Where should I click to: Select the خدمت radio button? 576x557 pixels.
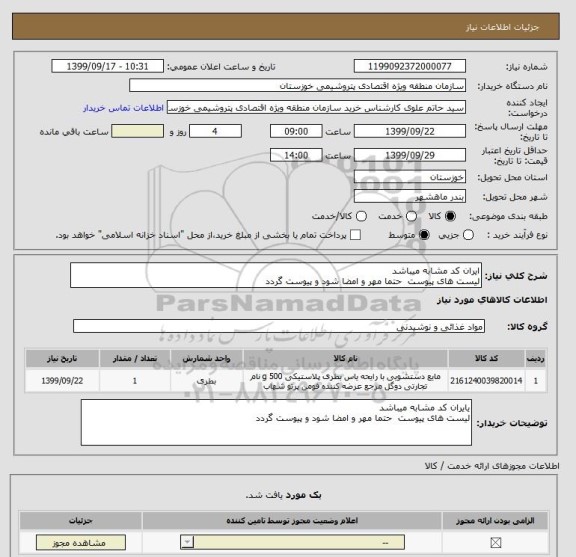[411, 216]
